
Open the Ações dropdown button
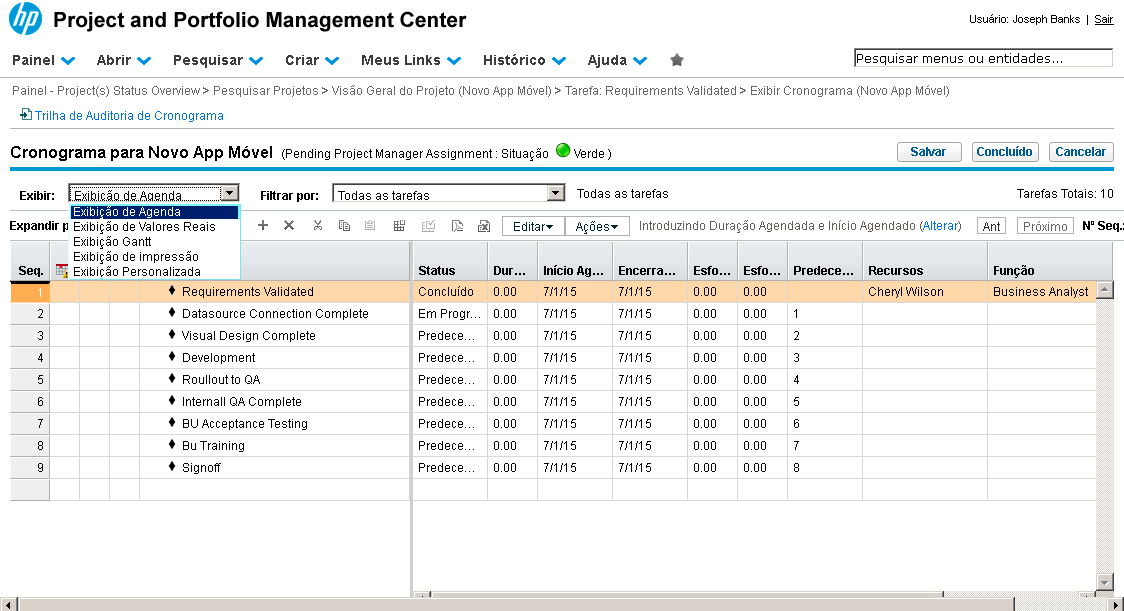pyautogui.click(x=597, y=227)
